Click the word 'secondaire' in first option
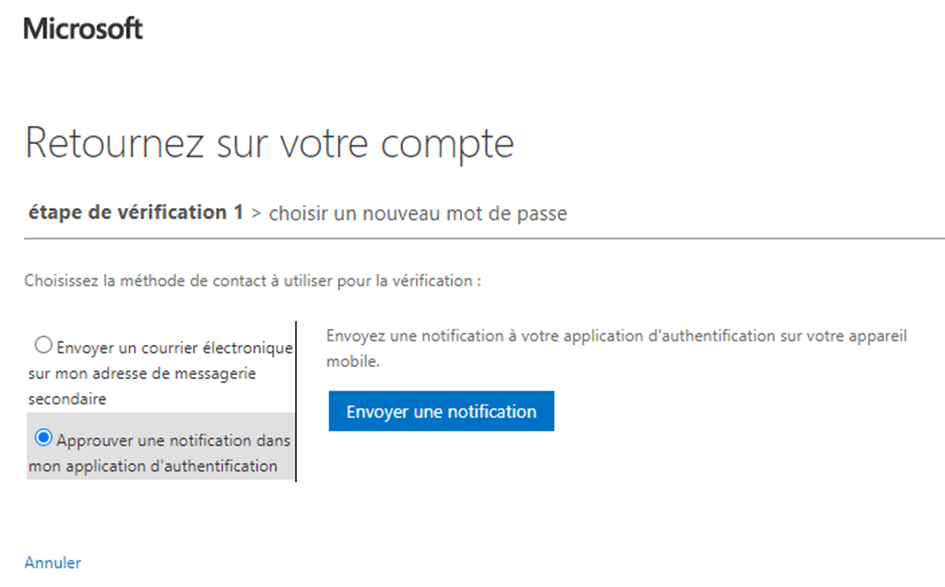945x587 pixels. pos(68,399)
